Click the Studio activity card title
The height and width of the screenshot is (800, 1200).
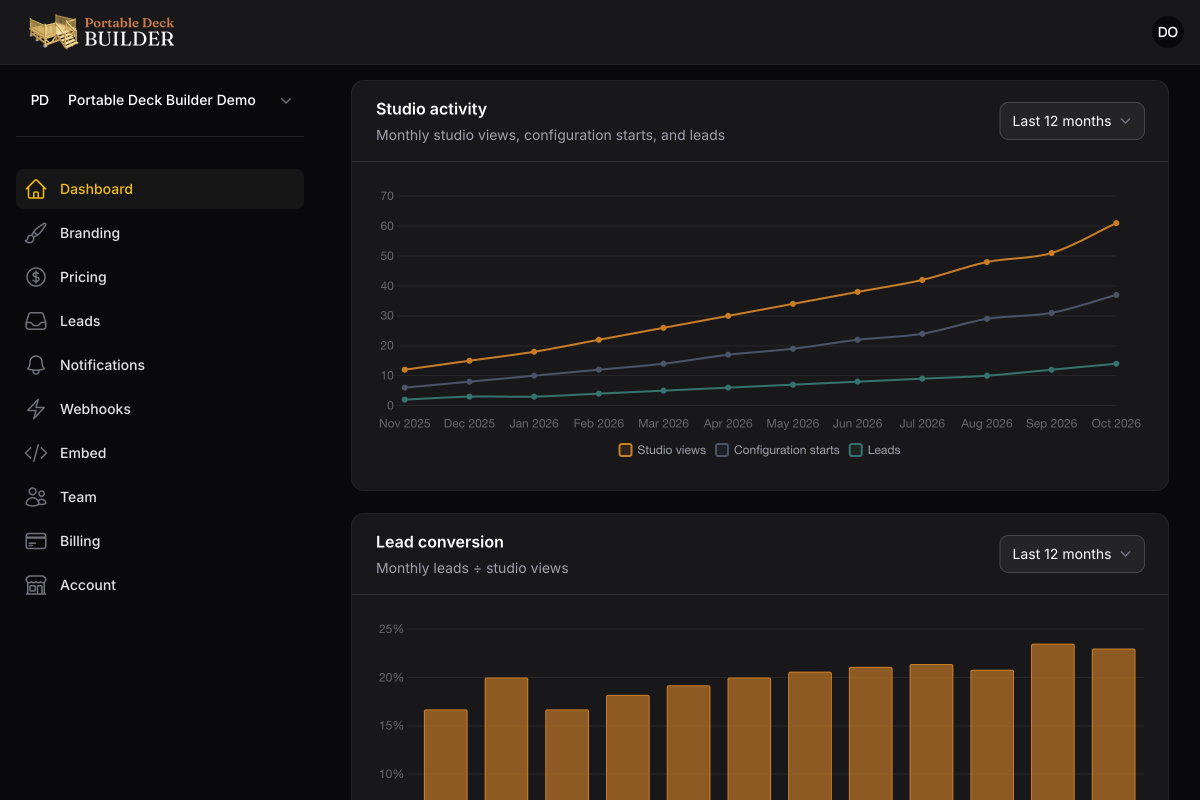point(432,109)
